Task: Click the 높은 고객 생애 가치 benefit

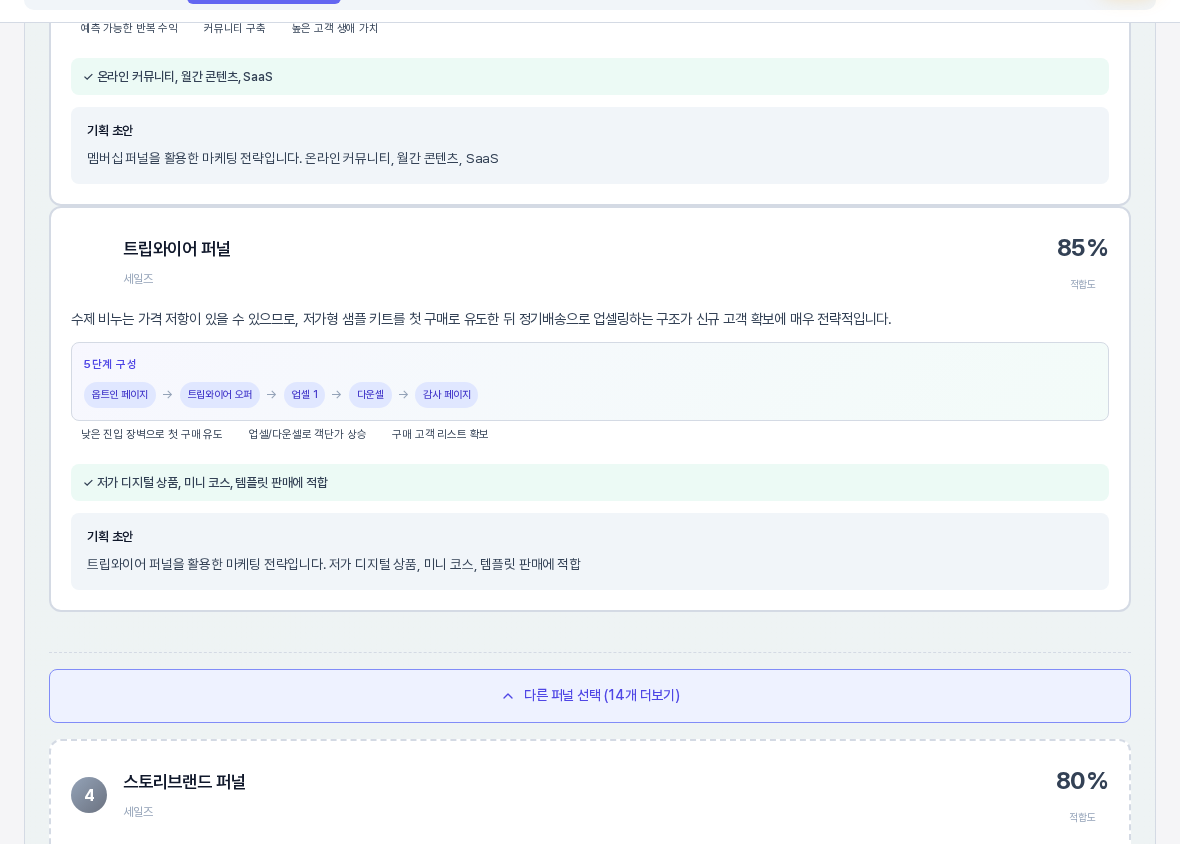Action: click(335, 29)
